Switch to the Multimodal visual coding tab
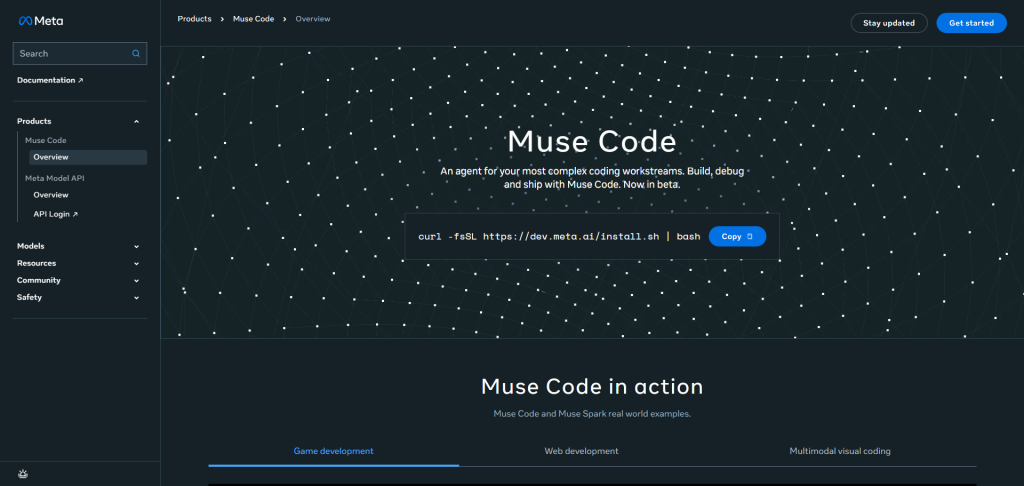 coord(840,451)
